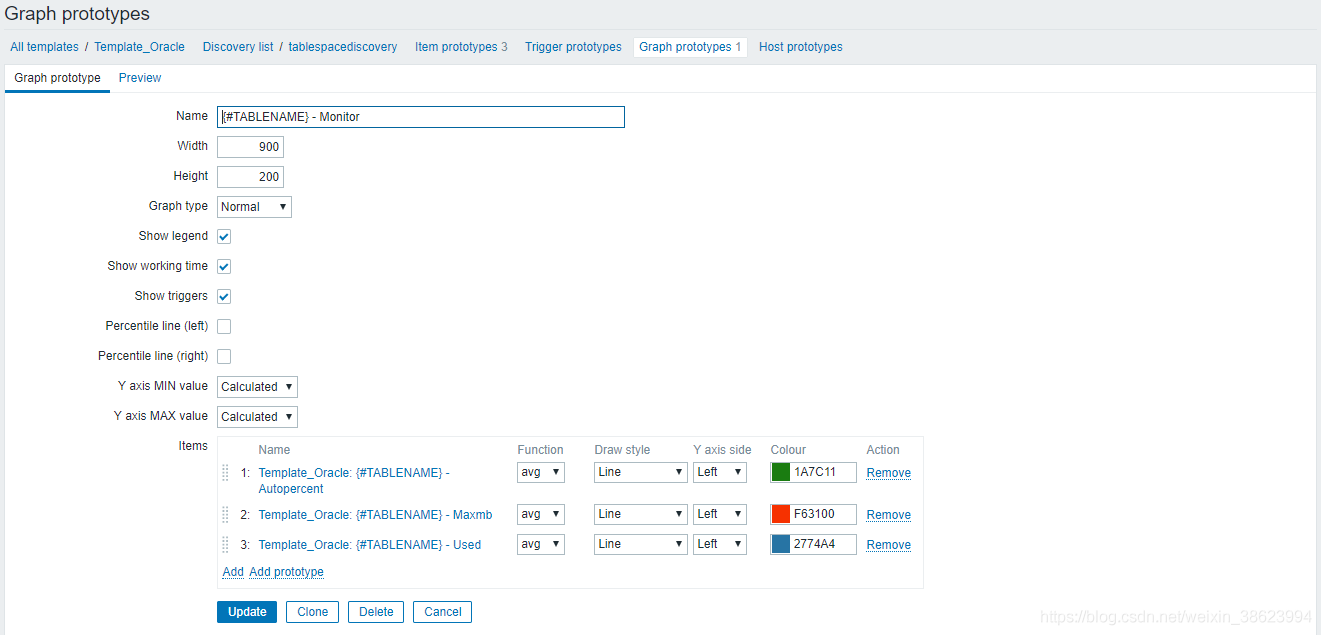Open the Graph type dropdown
The height and width of the screenshot is (635, 1321).
point(254,207)
